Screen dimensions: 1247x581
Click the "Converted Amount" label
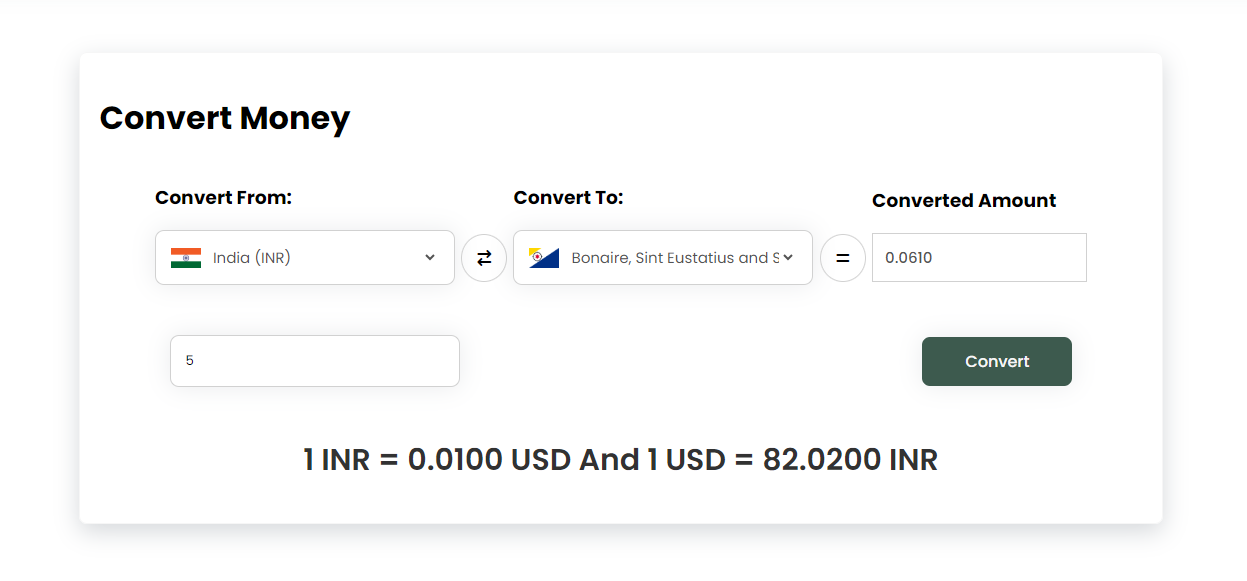pyautogui.click(x=964, y=201)
